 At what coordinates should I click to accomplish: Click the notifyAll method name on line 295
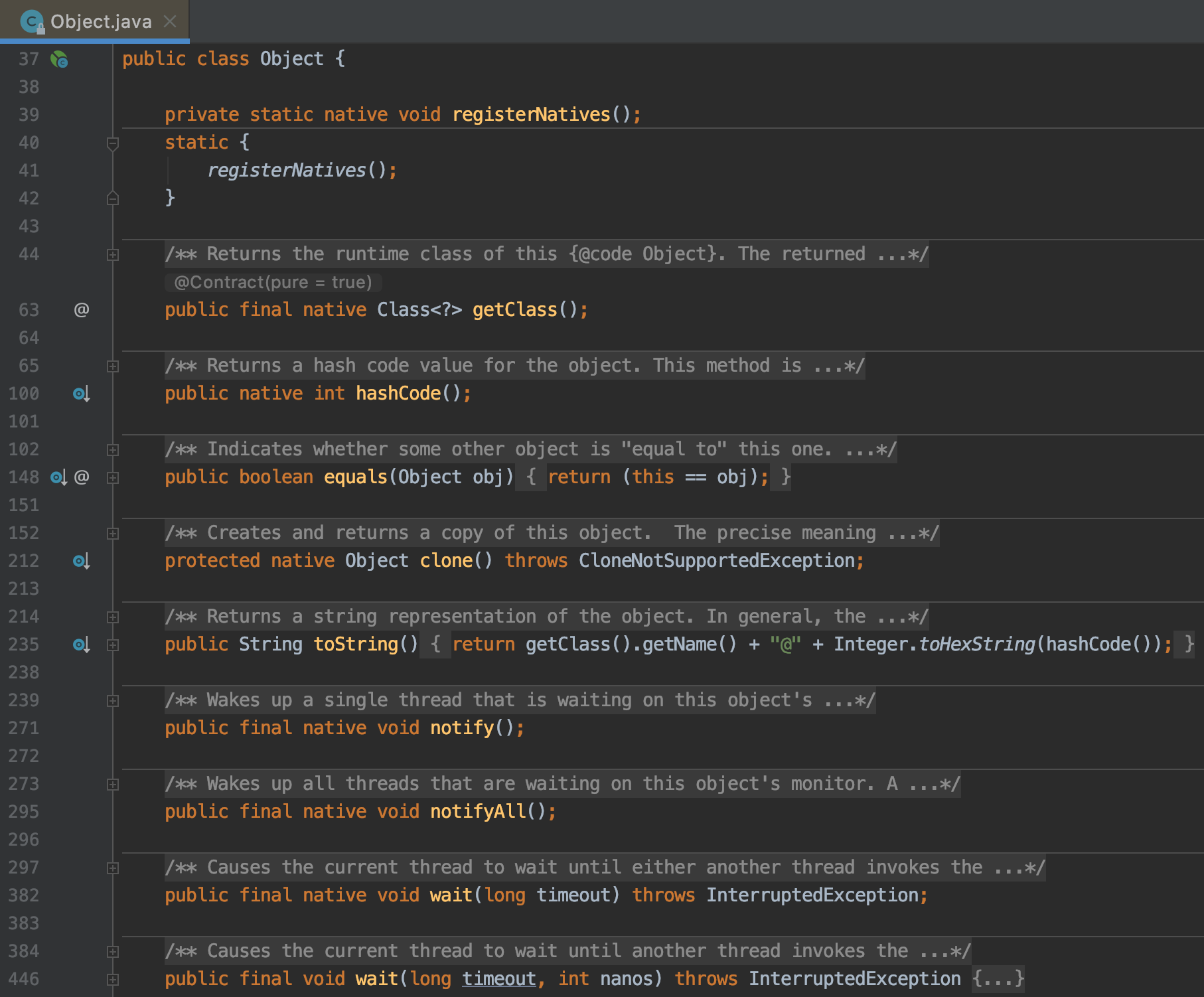point(478,812)
